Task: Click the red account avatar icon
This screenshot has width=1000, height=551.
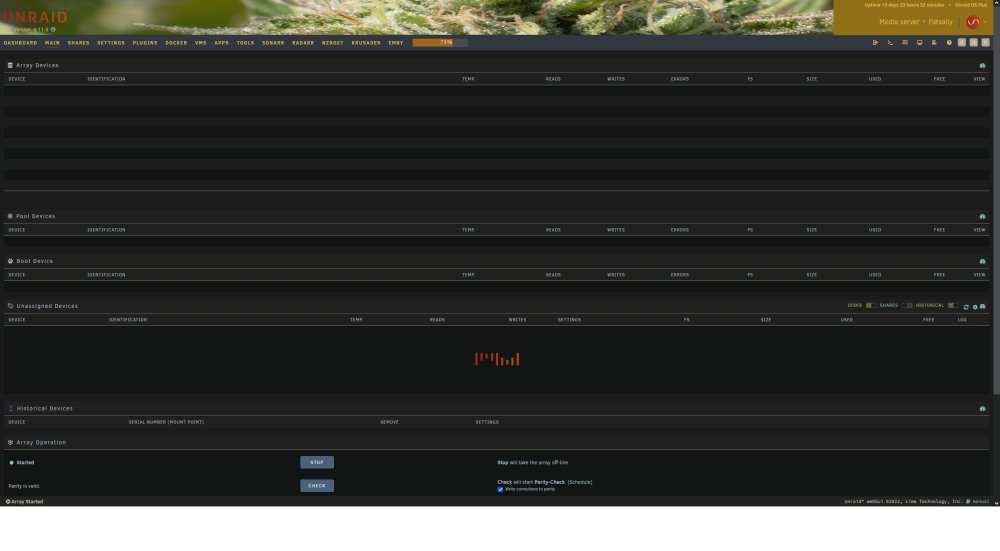Action: (x=973, y=22)
